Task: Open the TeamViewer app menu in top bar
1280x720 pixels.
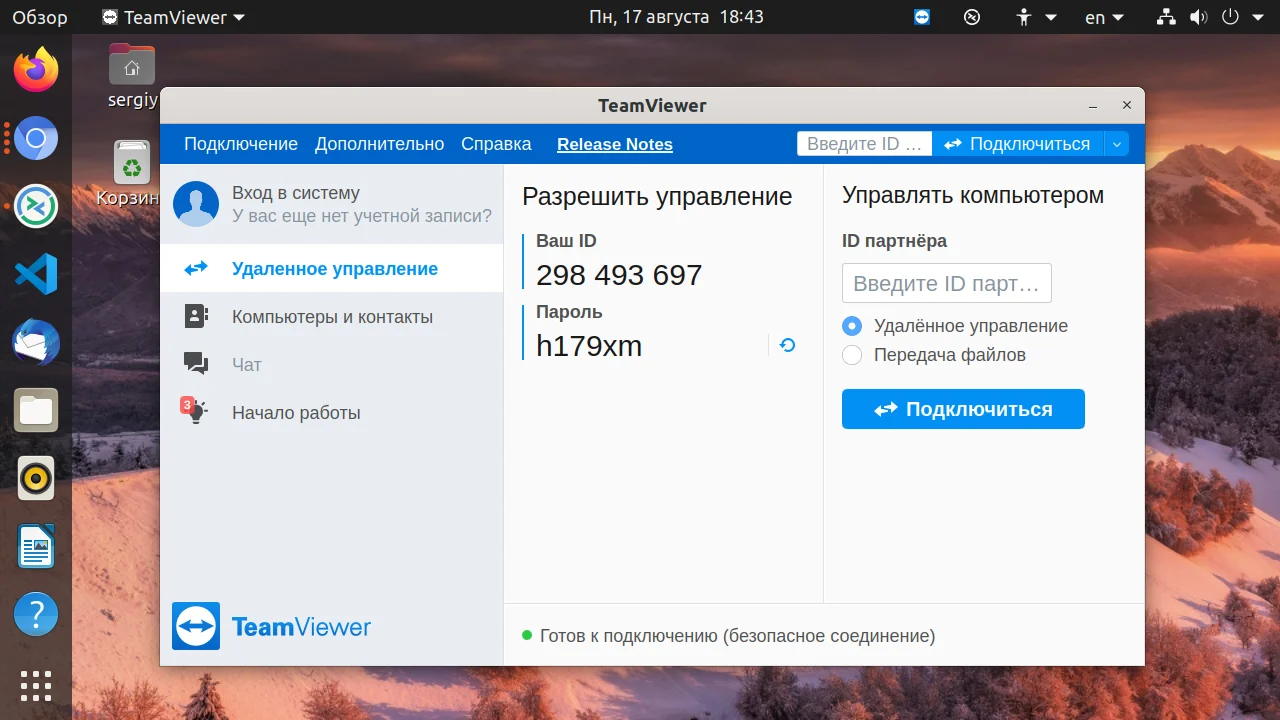Action: [x=174, y=17]
